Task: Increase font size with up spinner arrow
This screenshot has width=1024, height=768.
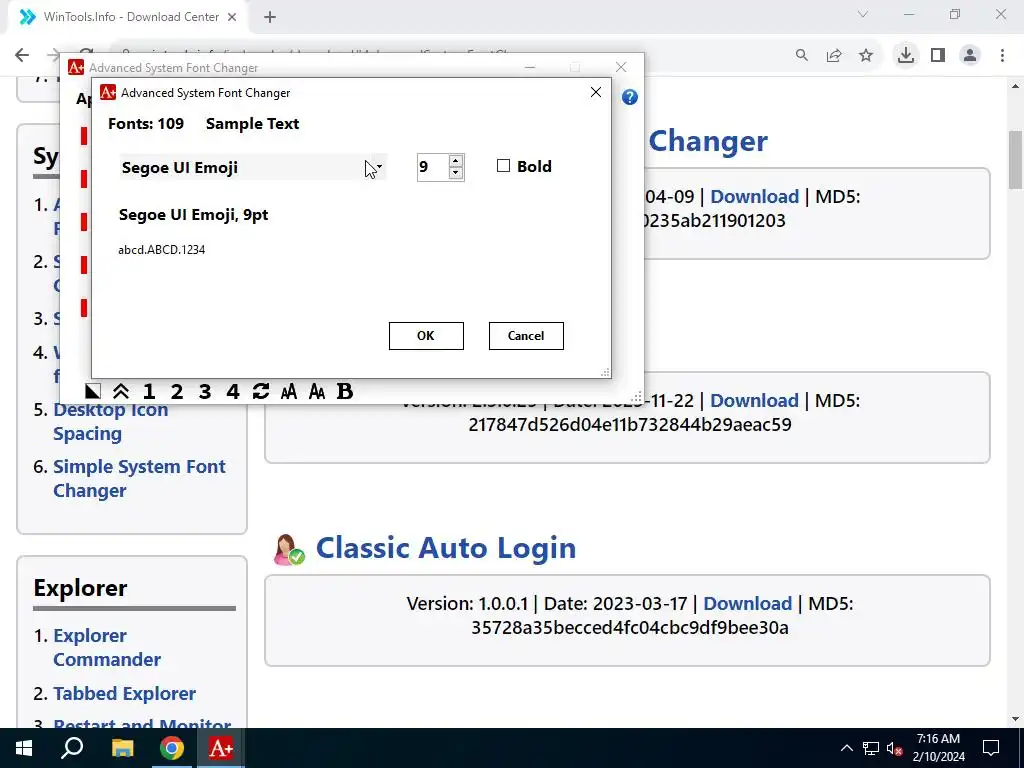Action: click(456, 161)
